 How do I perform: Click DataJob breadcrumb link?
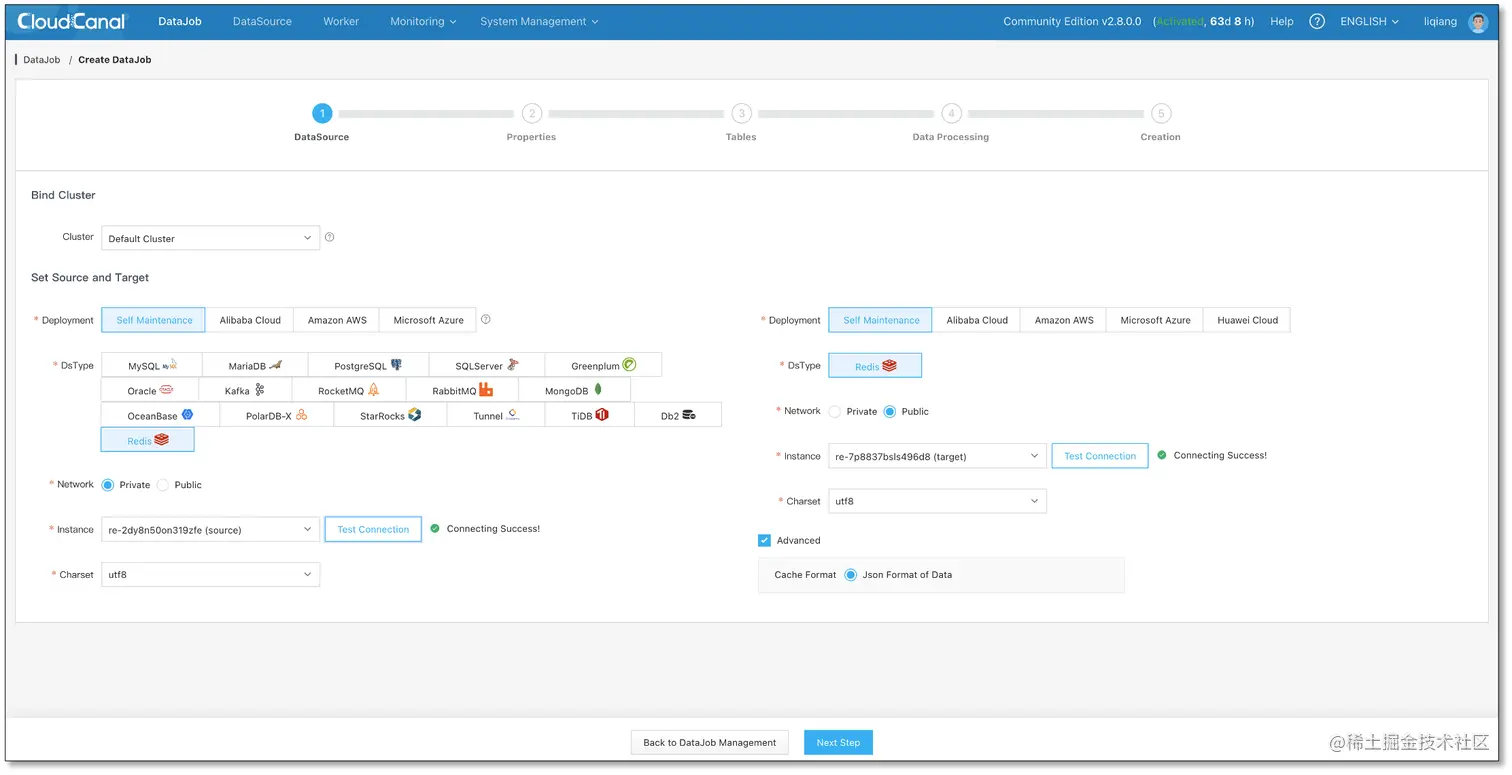pyautogui.click(x=42, y=60)
